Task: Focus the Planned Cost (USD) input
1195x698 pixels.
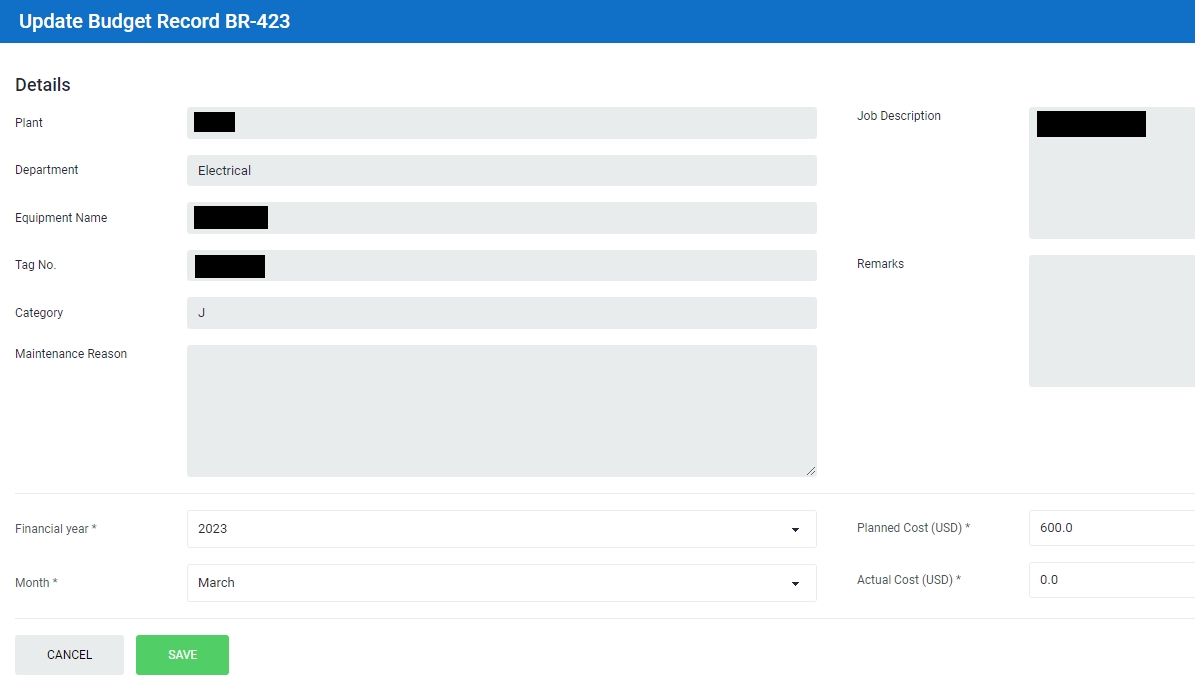Action: coord(1110,528)
